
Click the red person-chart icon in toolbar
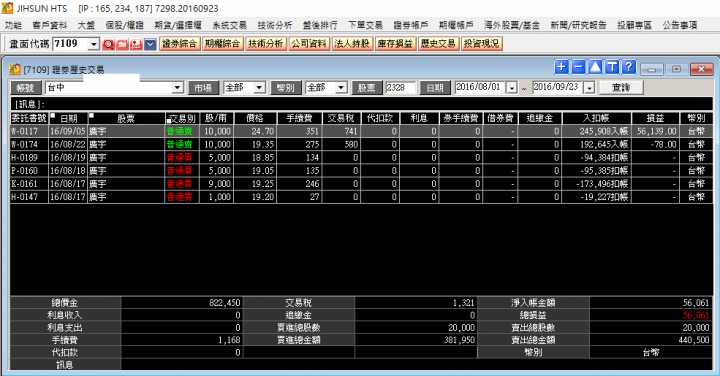coord(136,44)
